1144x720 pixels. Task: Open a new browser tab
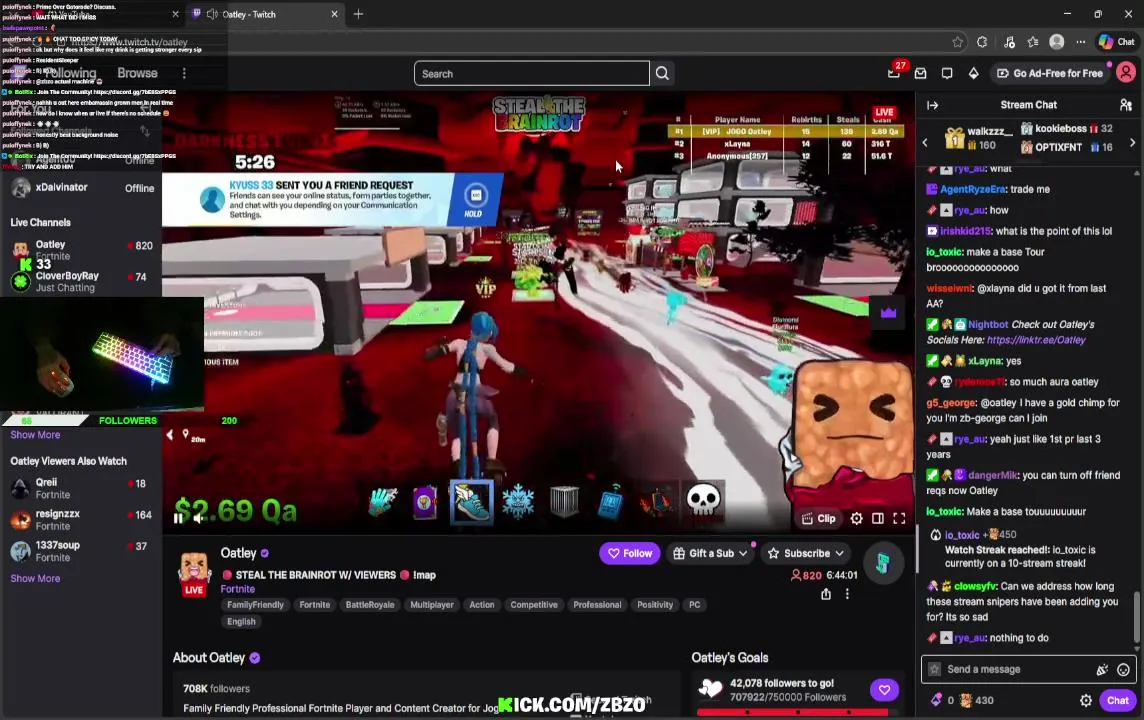coord(358,14)
